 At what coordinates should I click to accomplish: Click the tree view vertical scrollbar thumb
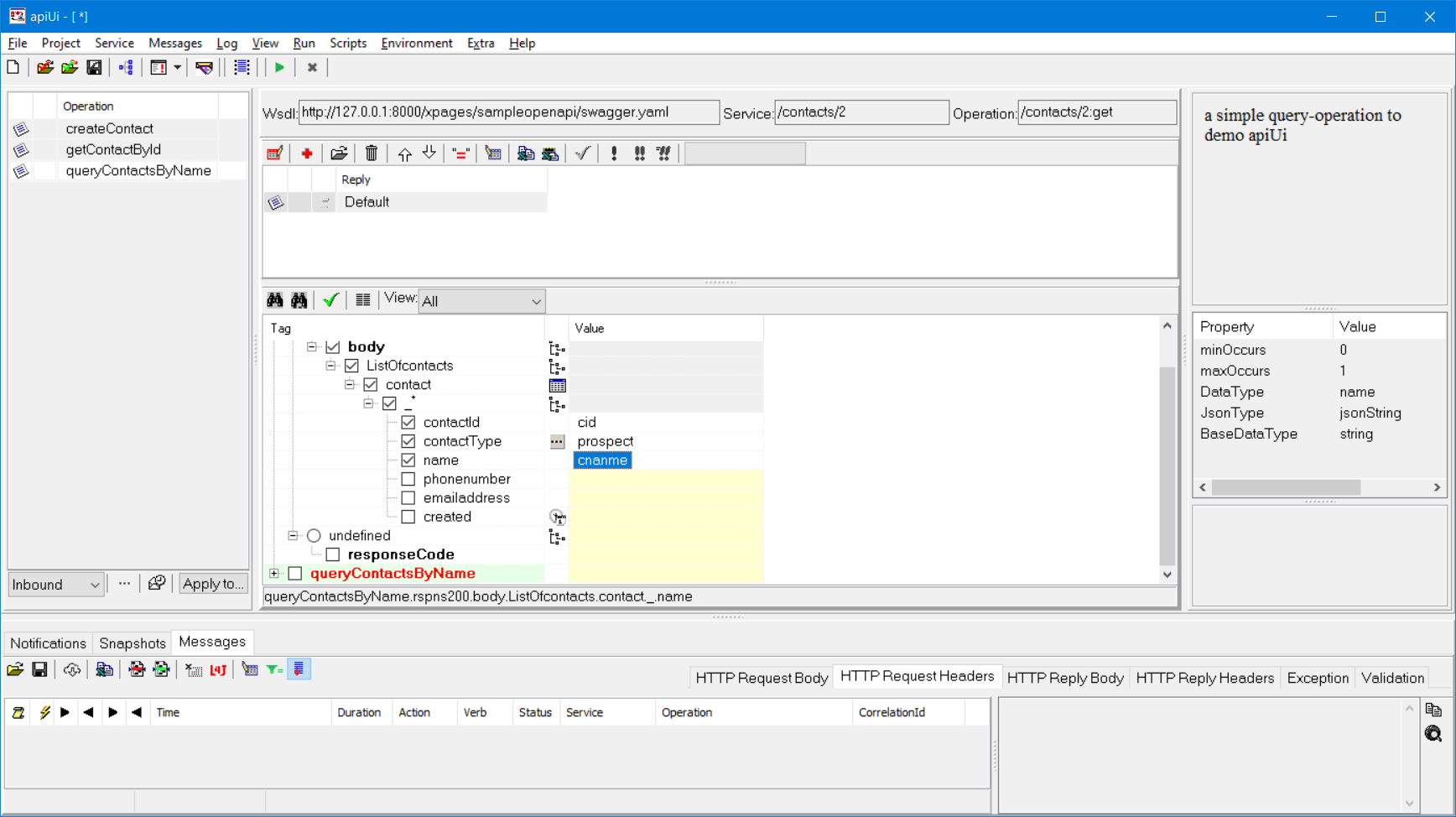(x=1167, y=466)
